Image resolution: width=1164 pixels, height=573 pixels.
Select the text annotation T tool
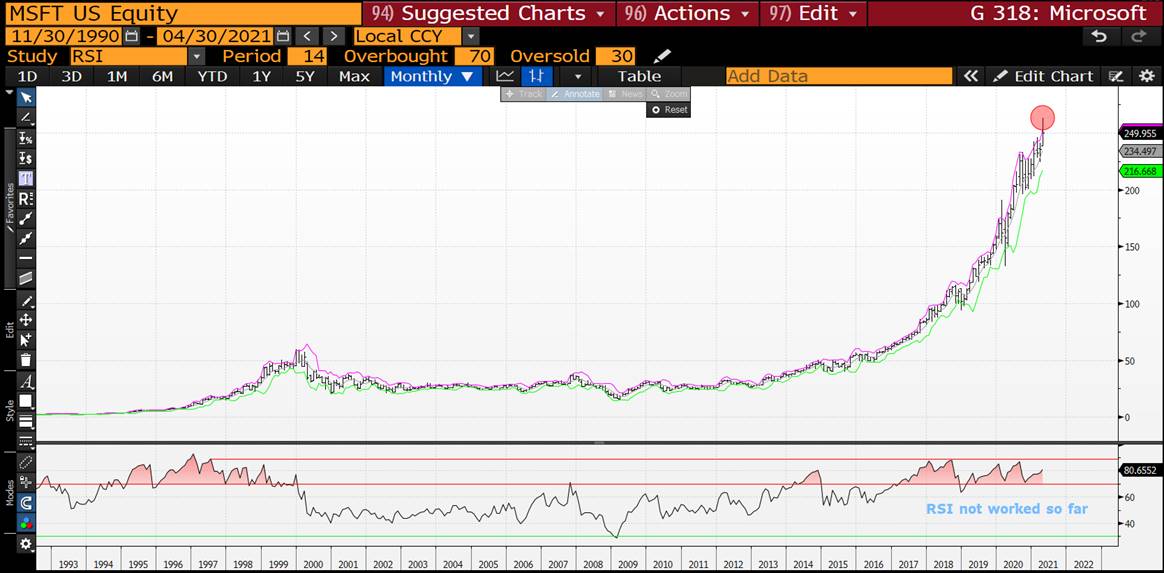pyautogui.click(x=26, y=178)
